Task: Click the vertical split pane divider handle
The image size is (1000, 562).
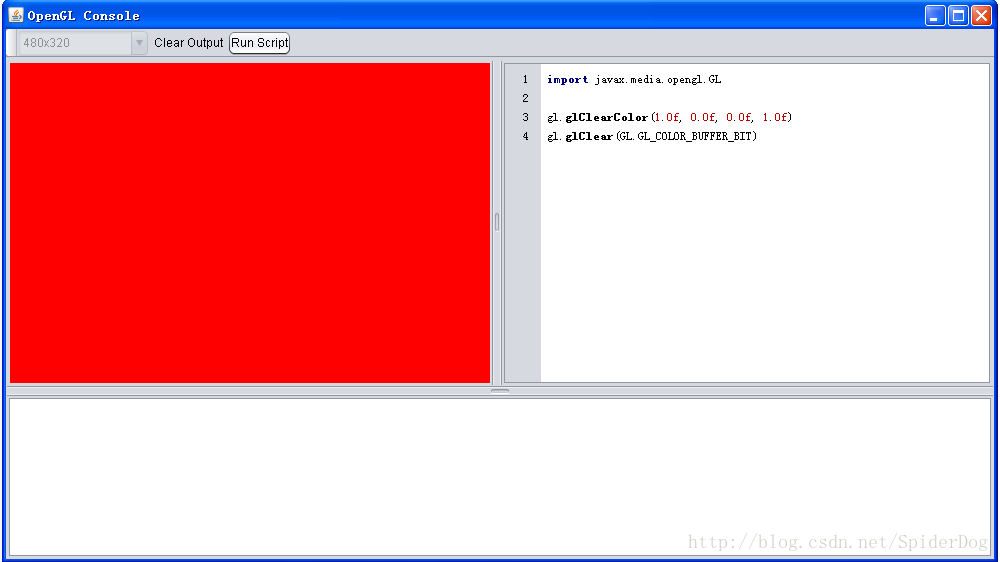Action: 497,222
